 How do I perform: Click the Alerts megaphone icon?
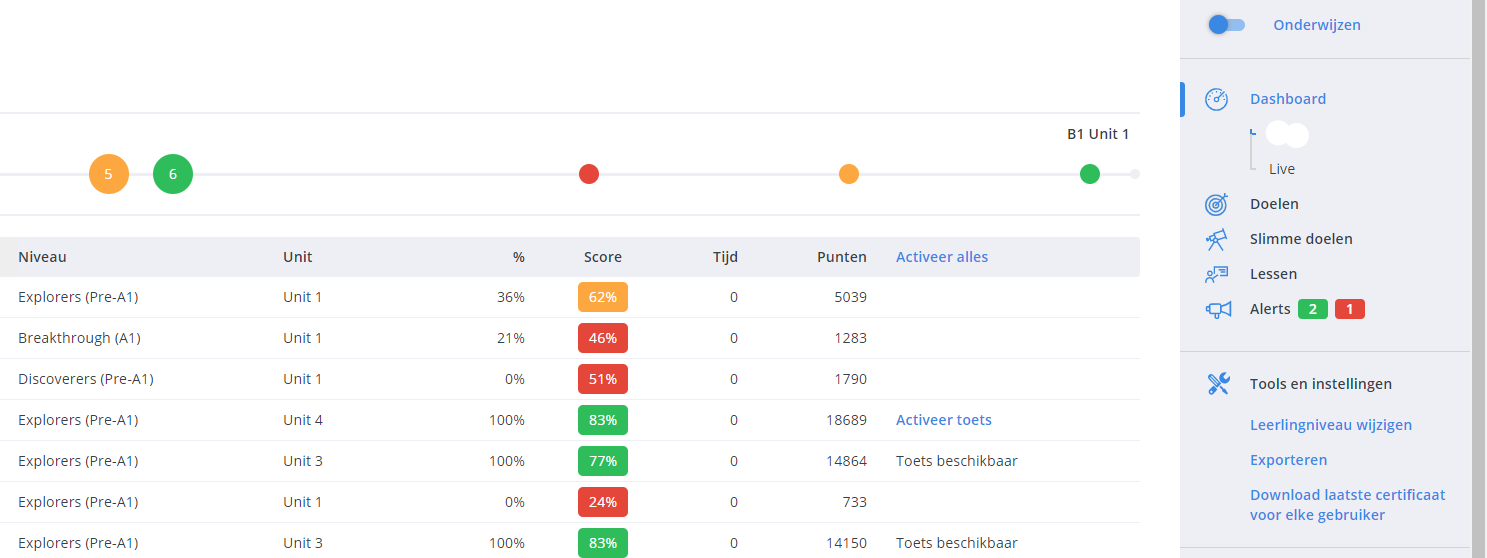click(x=1217, y=310)
